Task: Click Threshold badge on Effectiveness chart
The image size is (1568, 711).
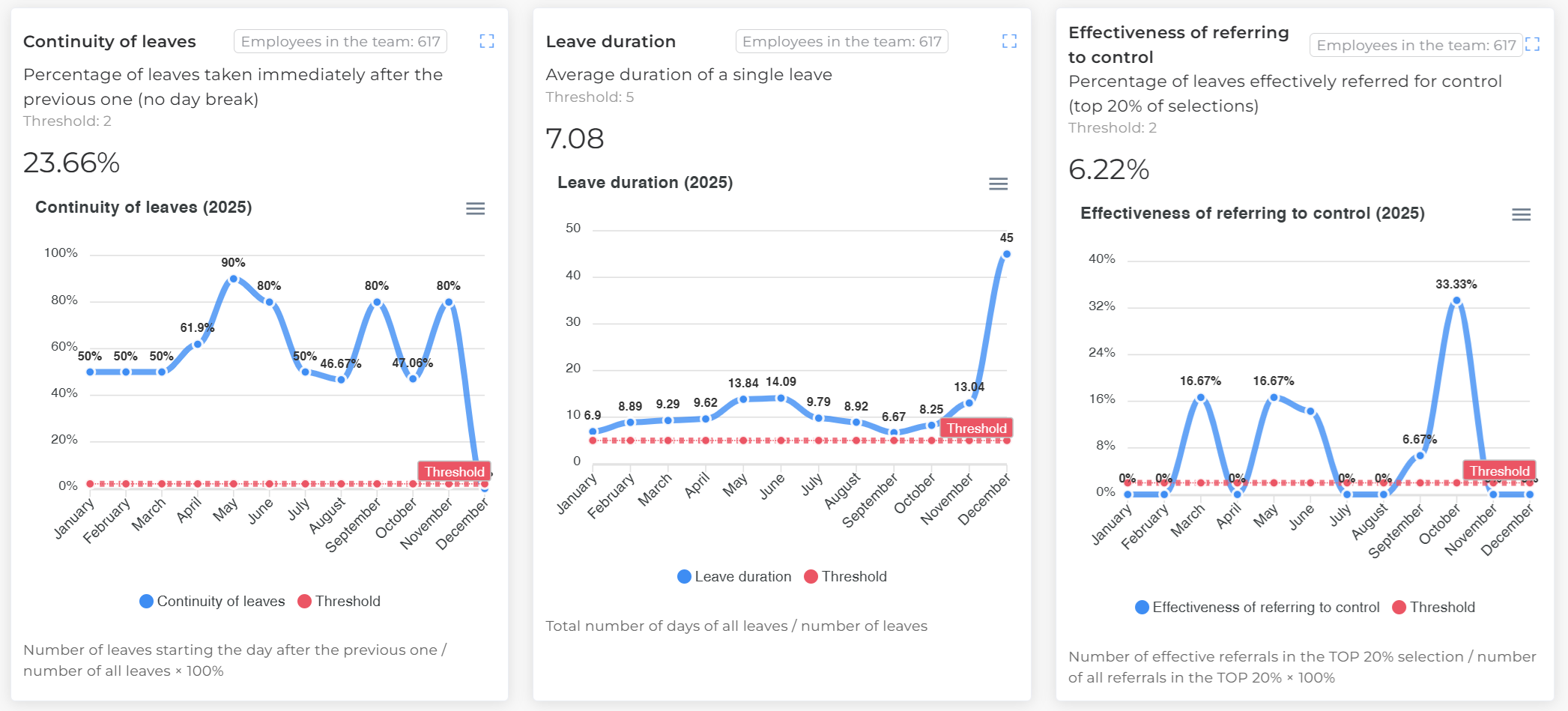Action: (1499, 471)
